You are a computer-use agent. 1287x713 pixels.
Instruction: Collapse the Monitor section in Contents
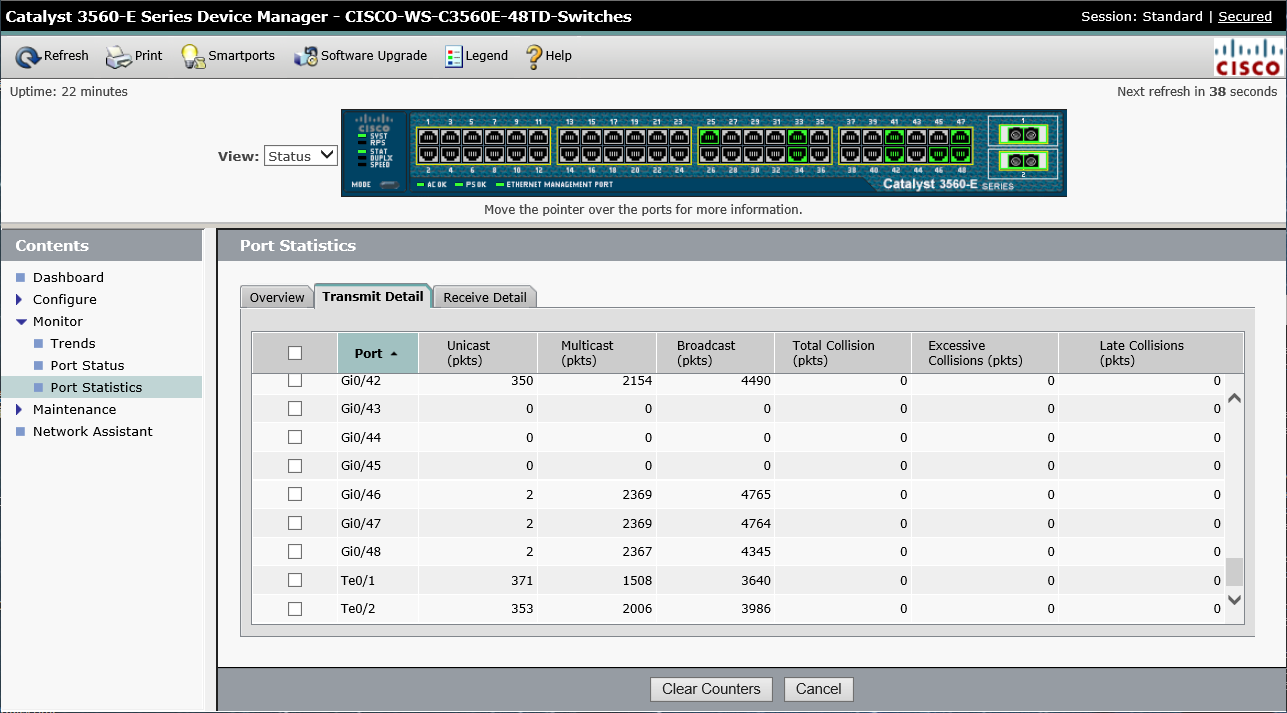click(x=22, y=321)
